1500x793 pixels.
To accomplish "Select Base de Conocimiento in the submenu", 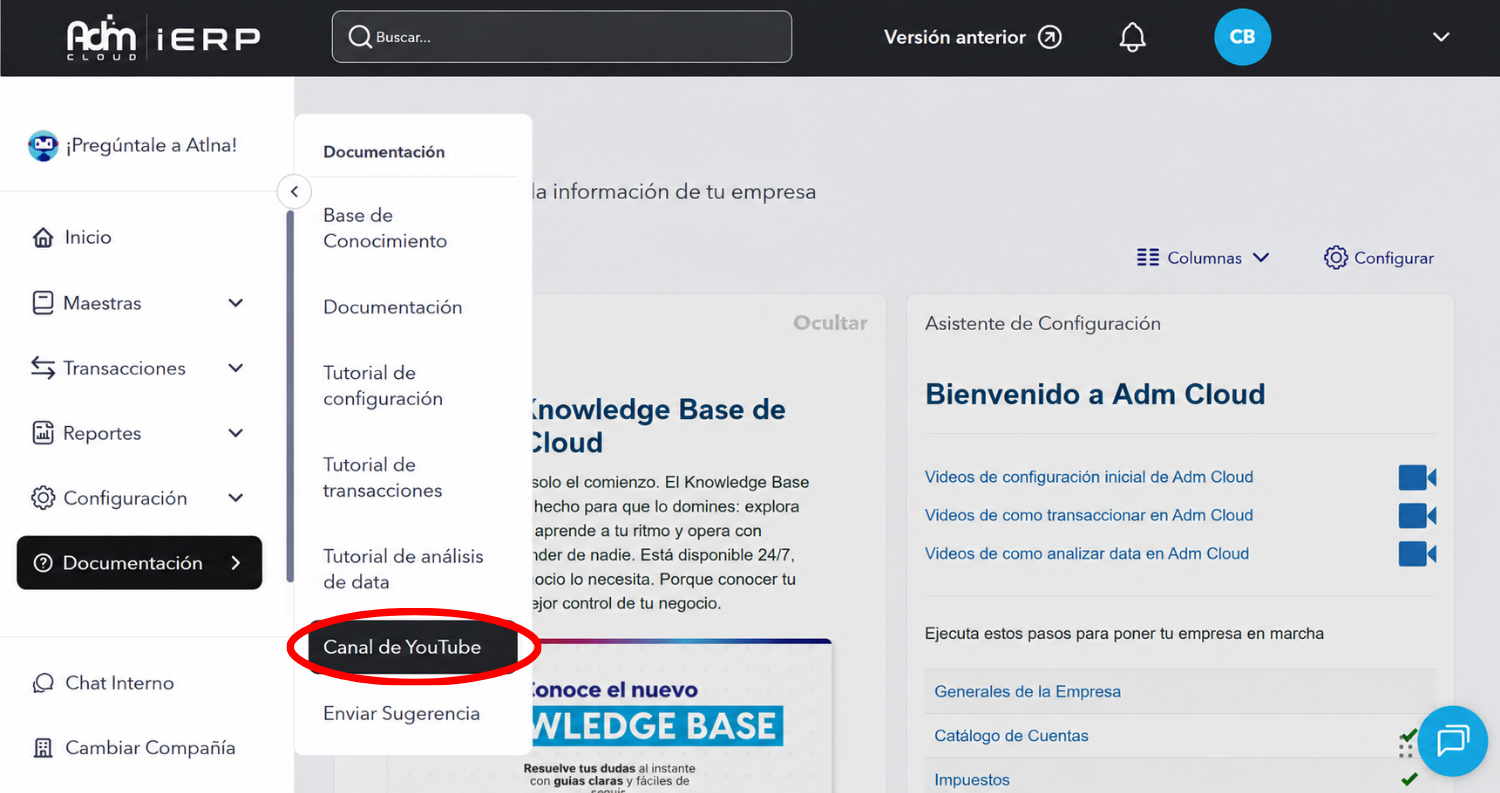I will tap(385, 228).
